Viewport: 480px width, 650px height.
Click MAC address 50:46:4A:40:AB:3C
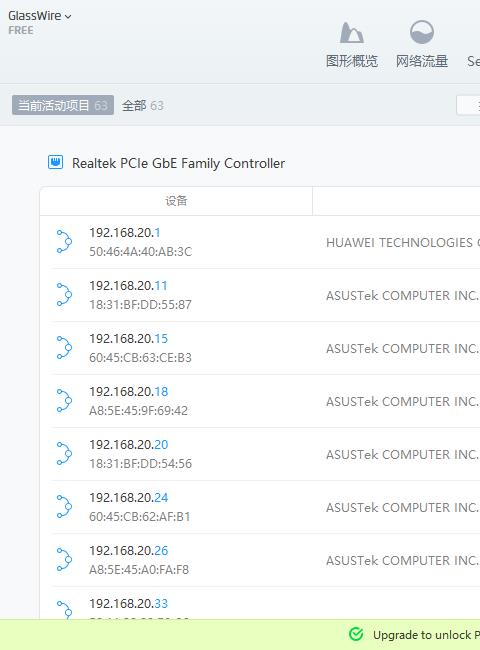[x=141, y=252]
